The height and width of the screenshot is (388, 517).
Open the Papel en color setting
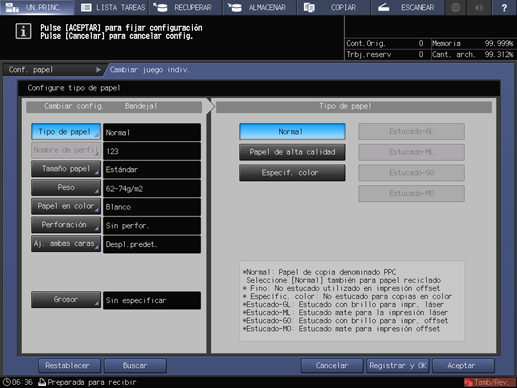(x=66, y=206)
